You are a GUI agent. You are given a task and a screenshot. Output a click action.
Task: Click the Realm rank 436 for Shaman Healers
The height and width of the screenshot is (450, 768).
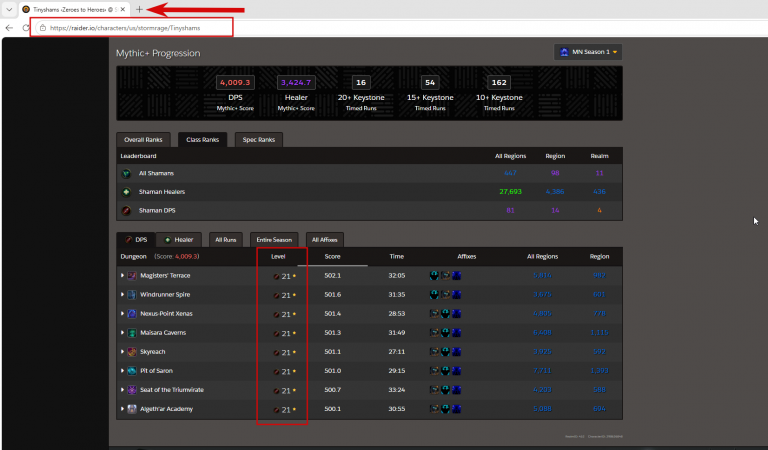600,192
